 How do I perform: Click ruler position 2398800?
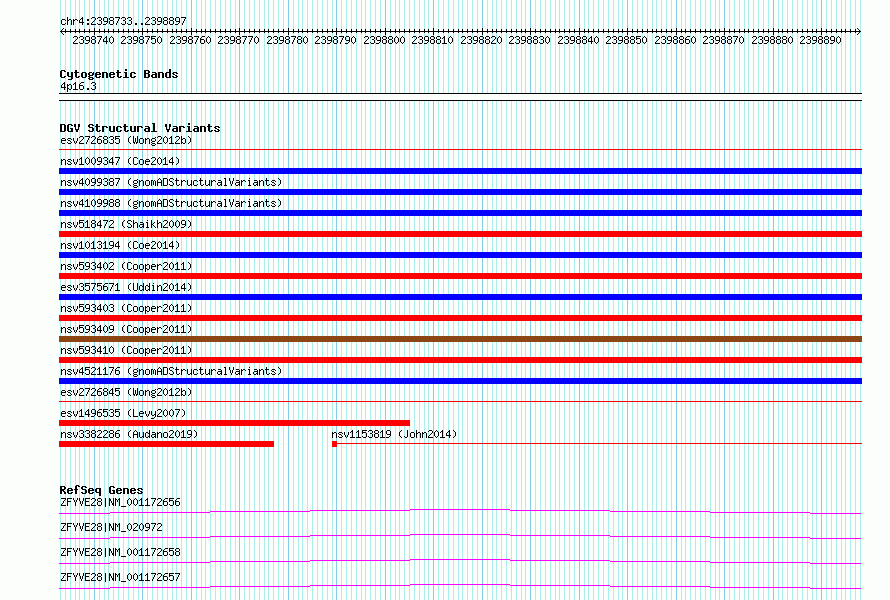click(x=384, y=40)
